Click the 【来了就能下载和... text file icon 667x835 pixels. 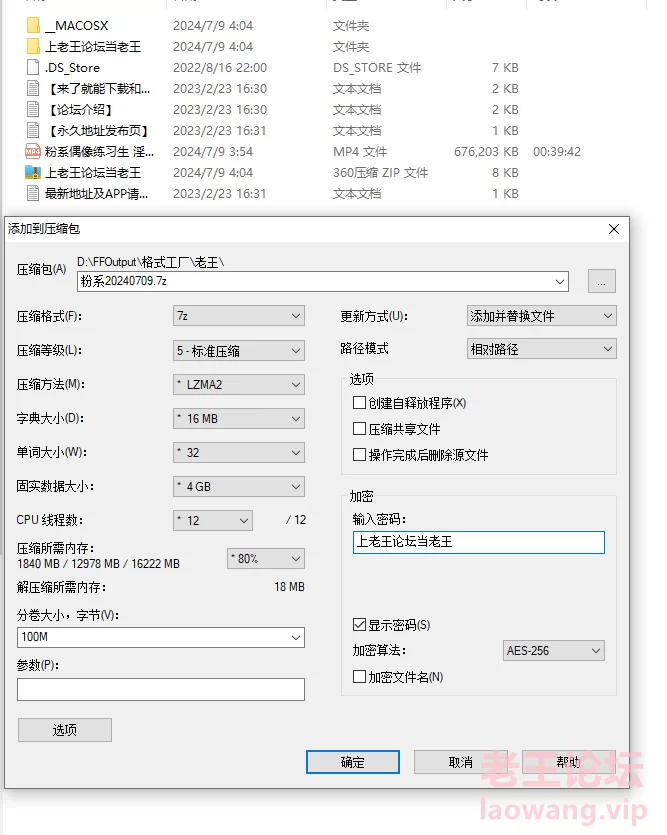point(33,88)
